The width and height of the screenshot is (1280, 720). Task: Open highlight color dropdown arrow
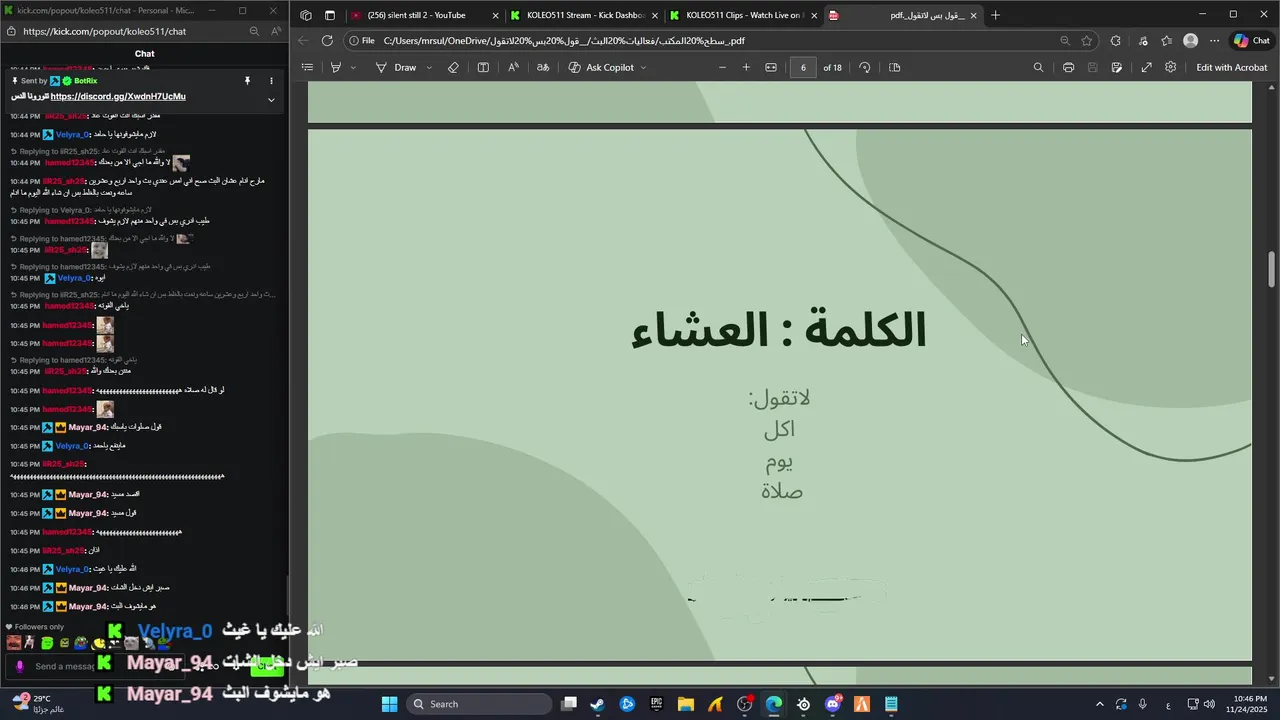[353, 67]
